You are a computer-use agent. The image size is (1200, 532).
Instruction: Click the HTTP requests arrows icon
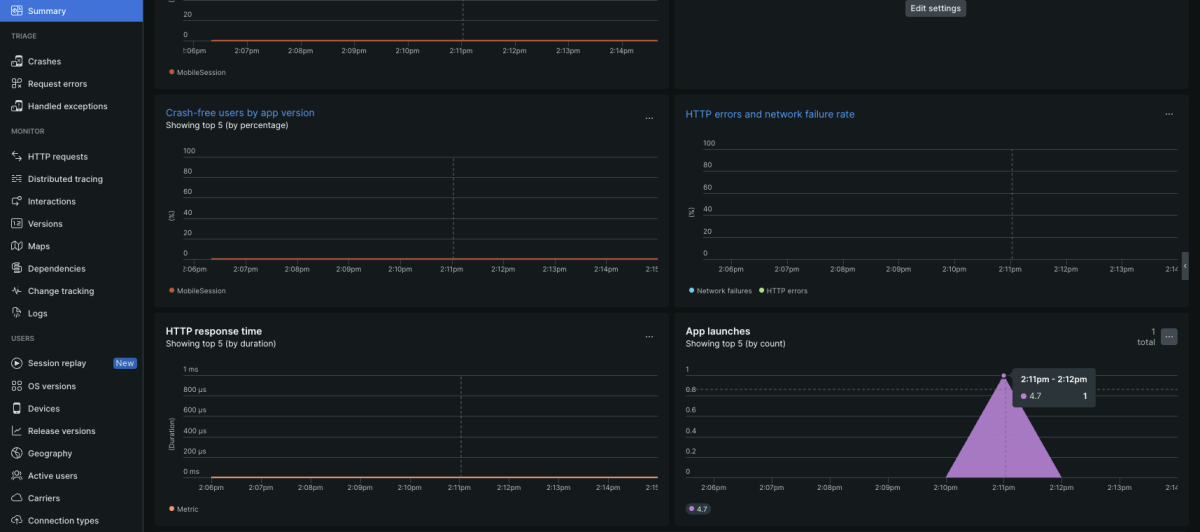pos(17,157)
